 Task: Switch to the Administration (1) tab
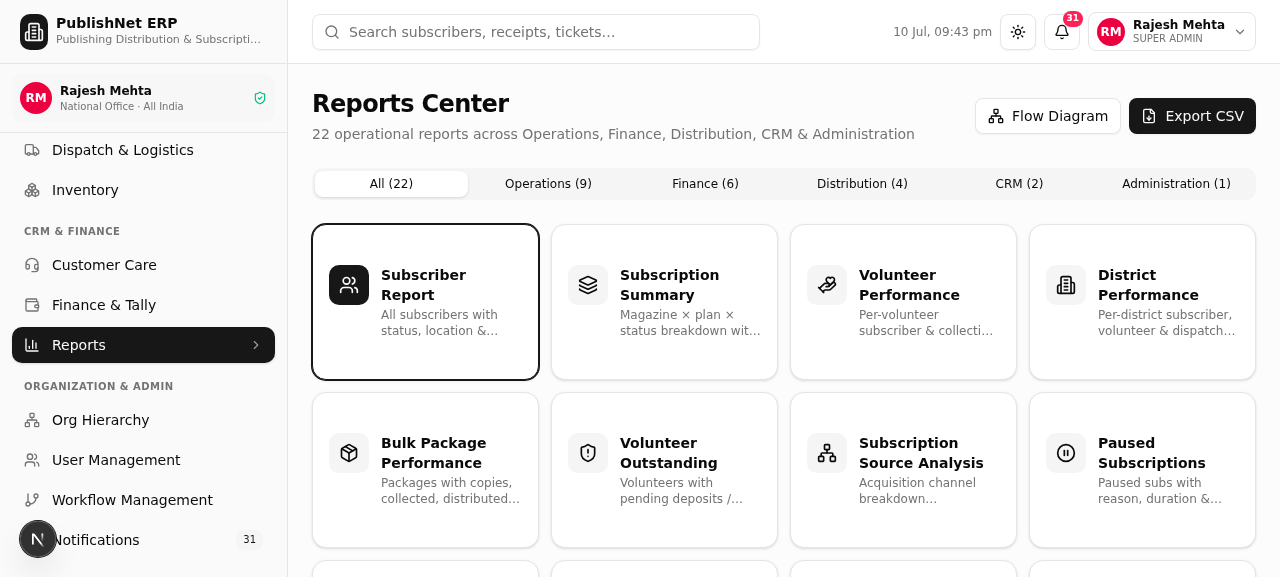pos(1176,184)
